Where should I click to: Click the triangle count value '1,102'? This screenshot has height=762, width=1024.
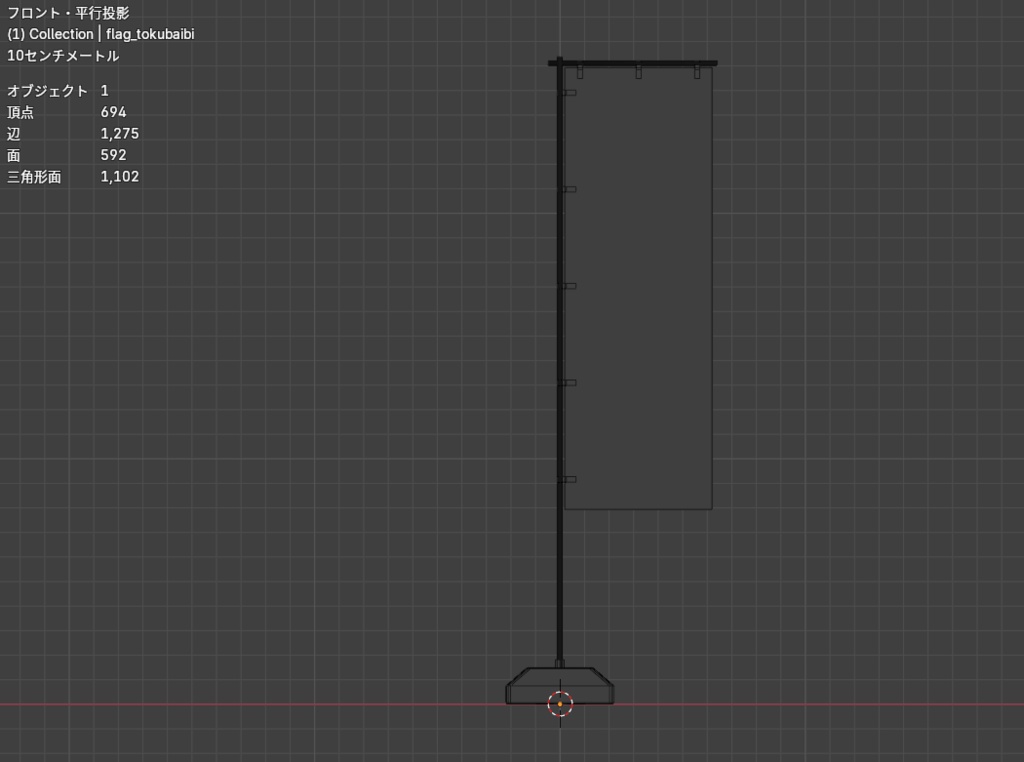click(x=120, y=177)
